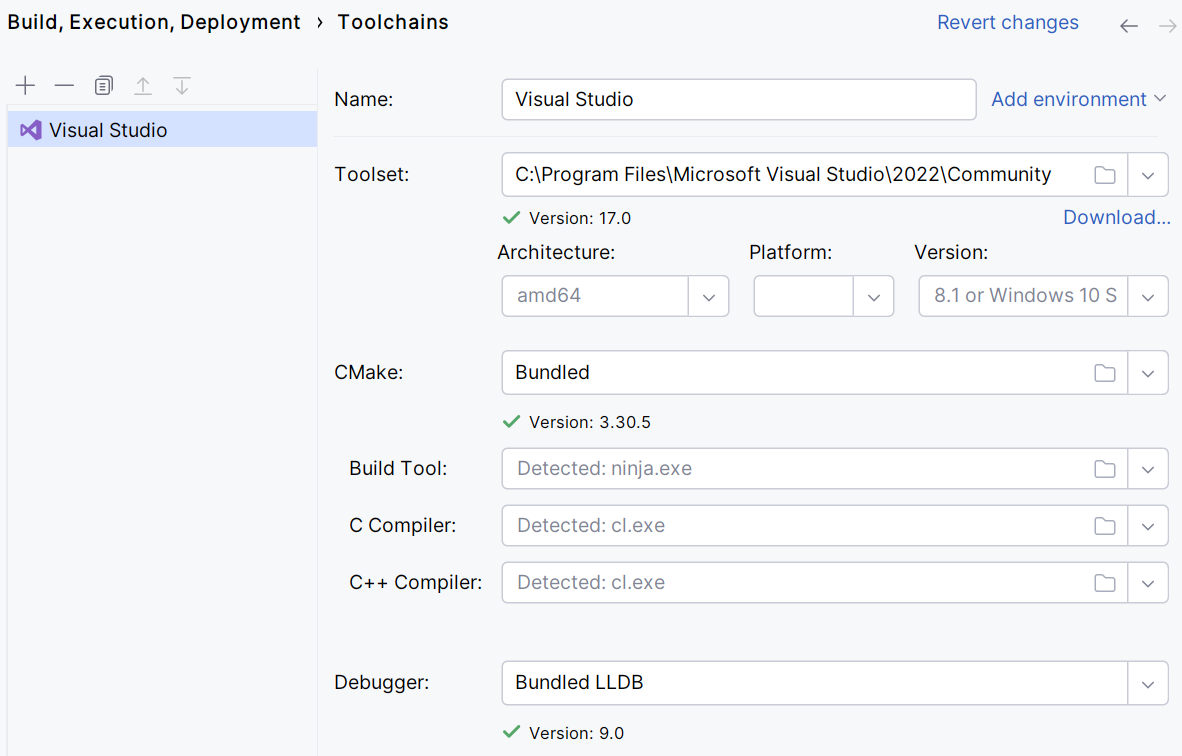Browse for a CMake executable using the folder icon
The width and height of the screenshot is (1182, 756).
pos(1104,372)
